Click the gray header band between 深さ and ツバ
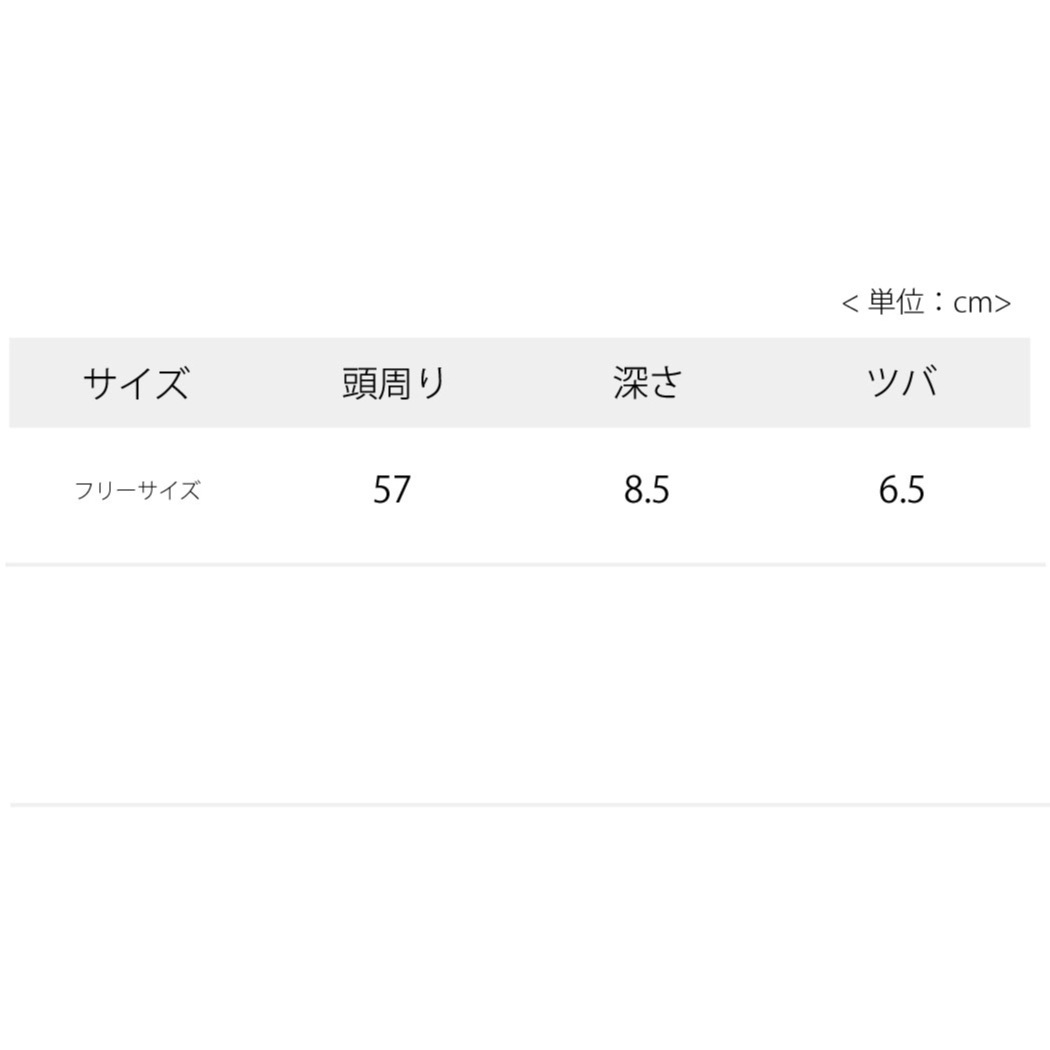Viewport: 1050px width, 1050px height. point(775,383)
